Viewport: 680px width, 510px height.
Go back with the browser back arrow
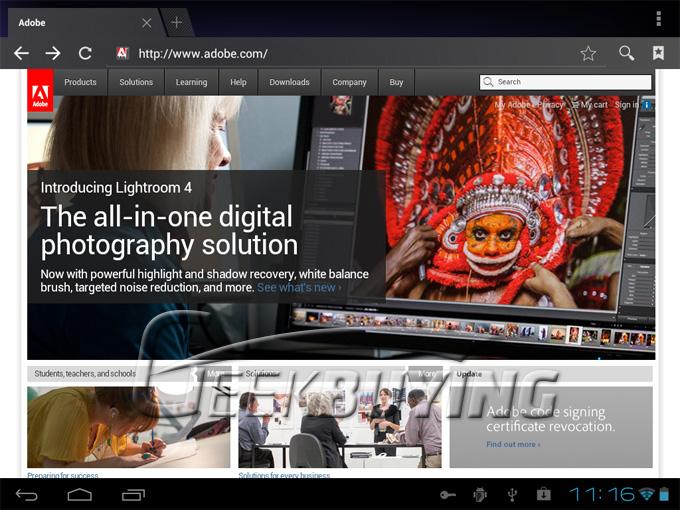(21, 53)
